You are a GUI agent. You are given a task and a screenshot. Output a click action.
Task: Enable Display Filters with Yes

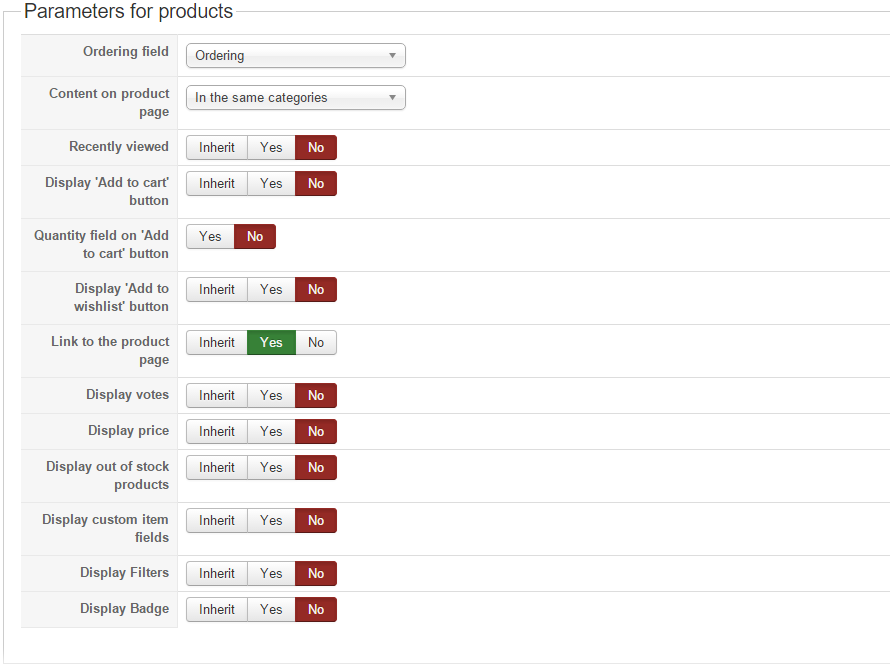coord(271,574)
